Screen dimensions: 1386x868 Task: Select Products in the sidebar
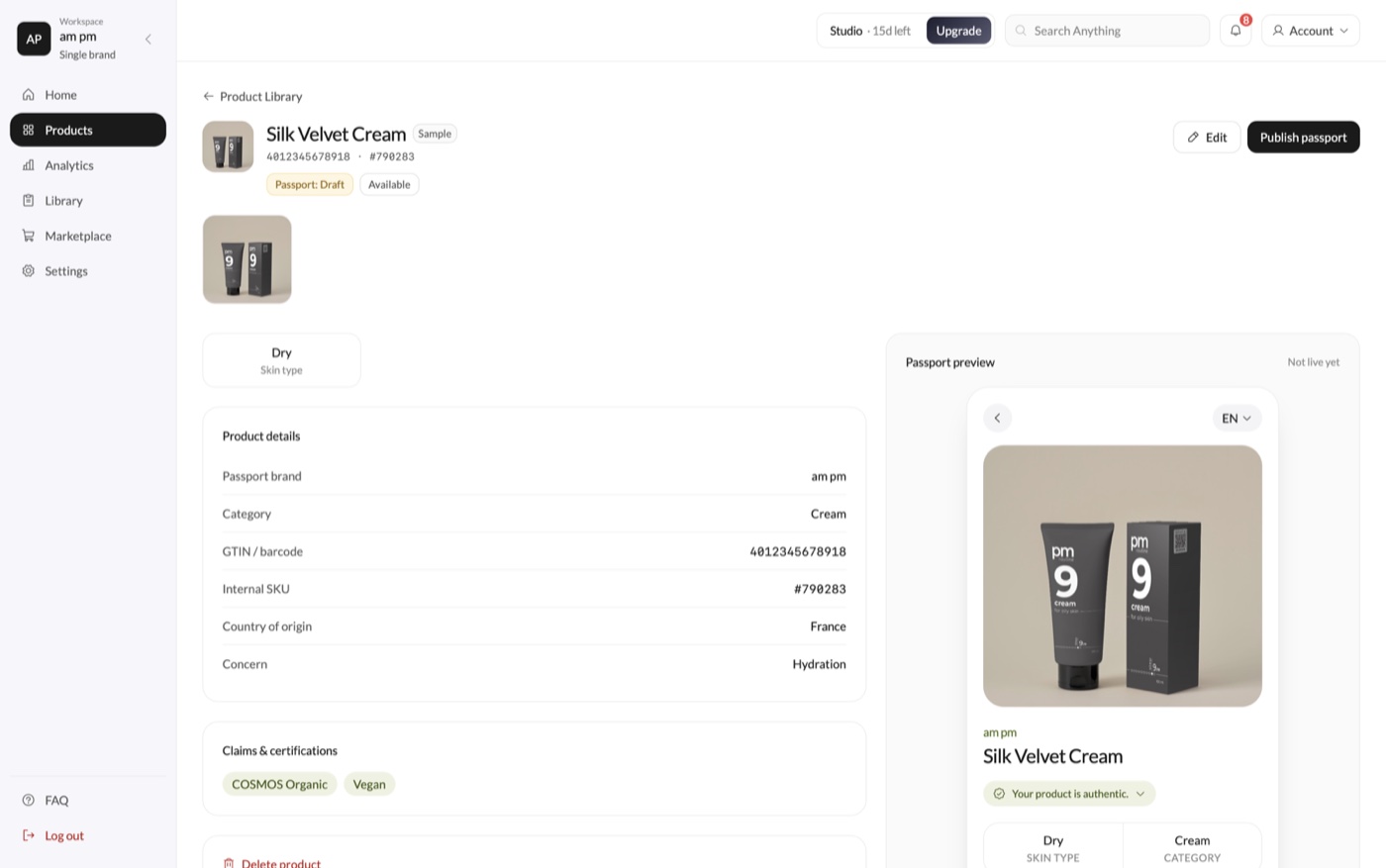(x=88, y=130)
